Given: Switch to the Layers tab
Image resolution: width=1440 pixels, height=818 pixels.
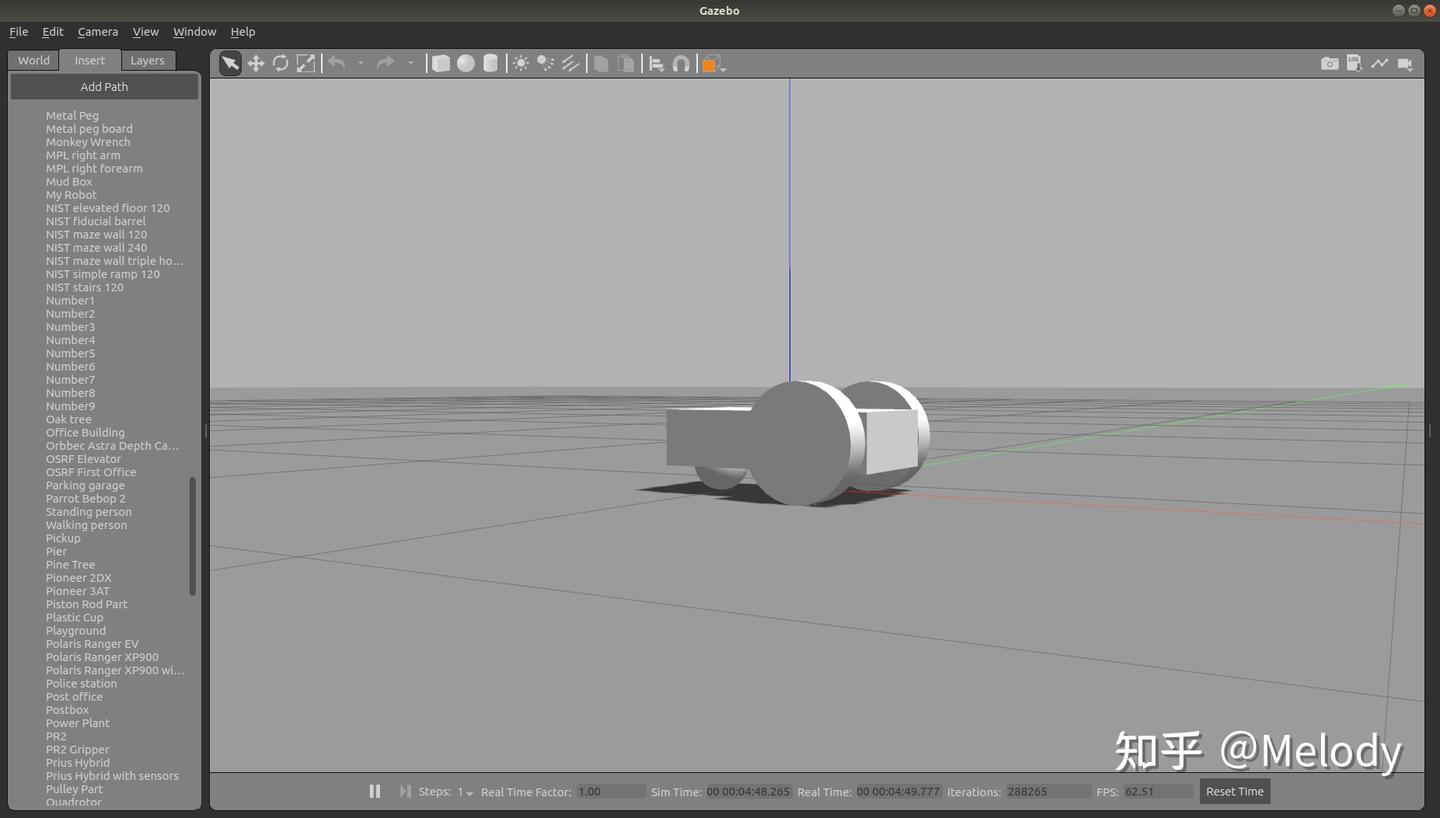Looking at the screenshot, I should [x=147, y=60].
